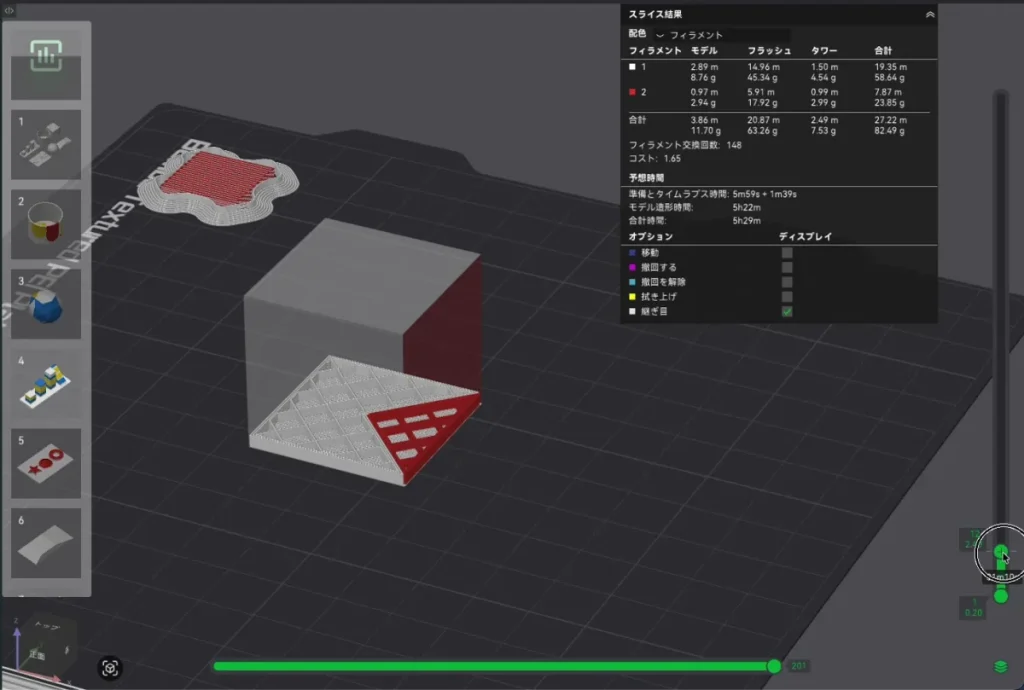Click the モデル column header
This screenshot has width=1024, height=690.
point(704,50)
